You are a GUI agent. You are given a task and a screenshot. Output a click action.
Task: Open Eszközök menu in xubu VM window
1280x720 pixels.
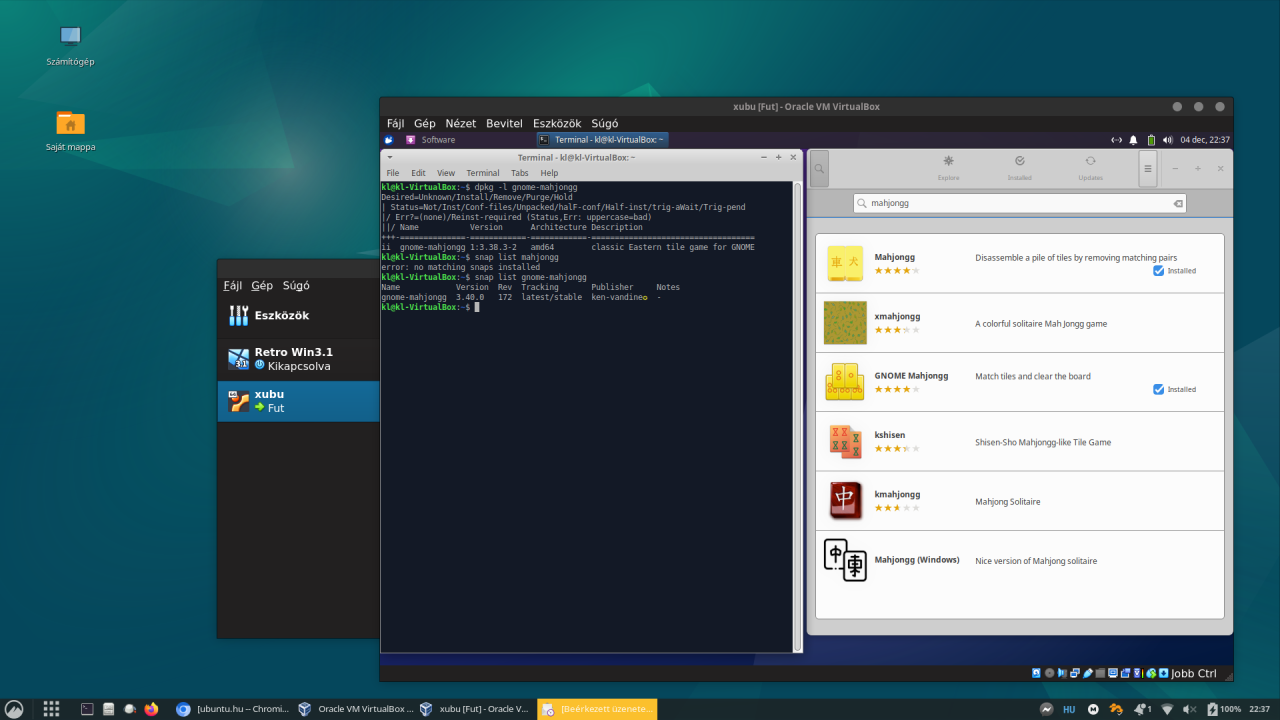coord(557,124)
